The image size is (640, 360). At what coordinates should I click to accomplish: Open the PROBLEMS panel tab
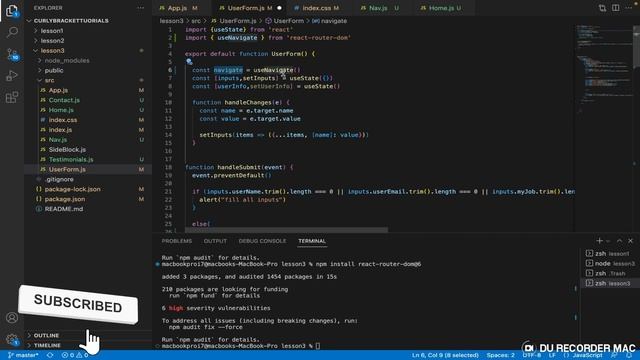pos(177,241)
